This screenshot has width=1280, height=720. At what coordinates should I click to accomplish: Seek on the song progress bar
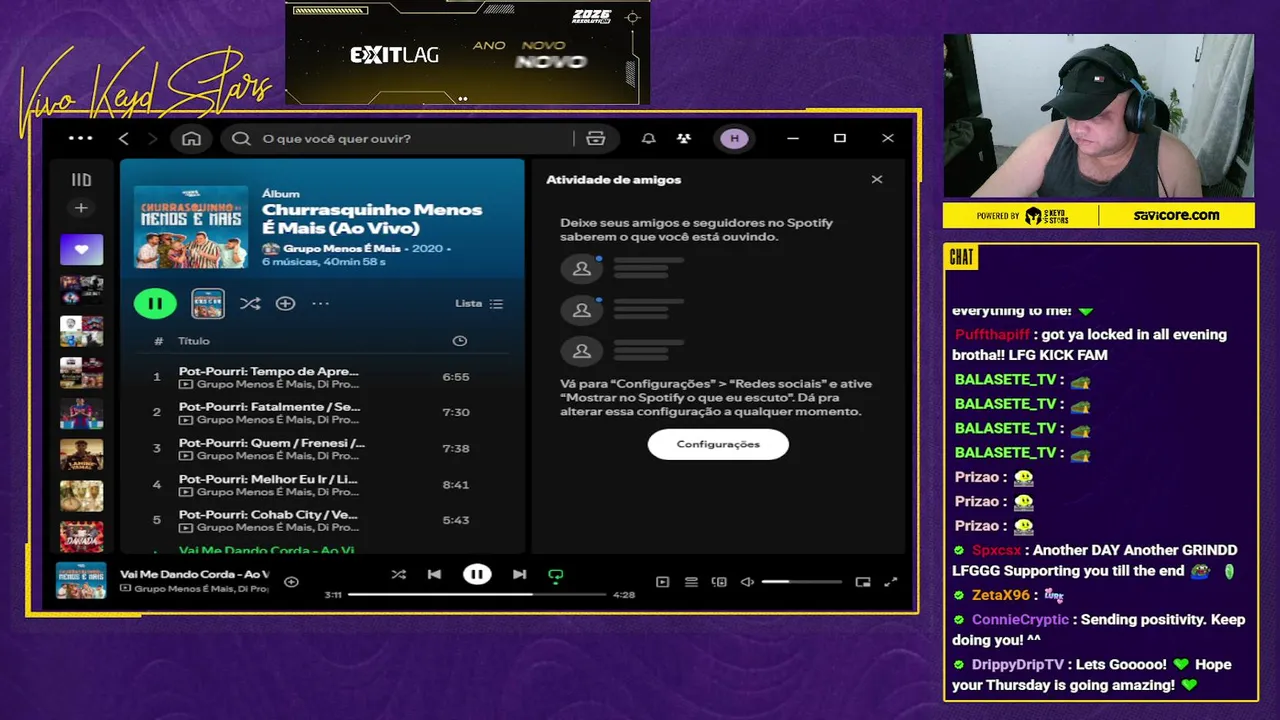pyautogui.click(x=477, y=594)
